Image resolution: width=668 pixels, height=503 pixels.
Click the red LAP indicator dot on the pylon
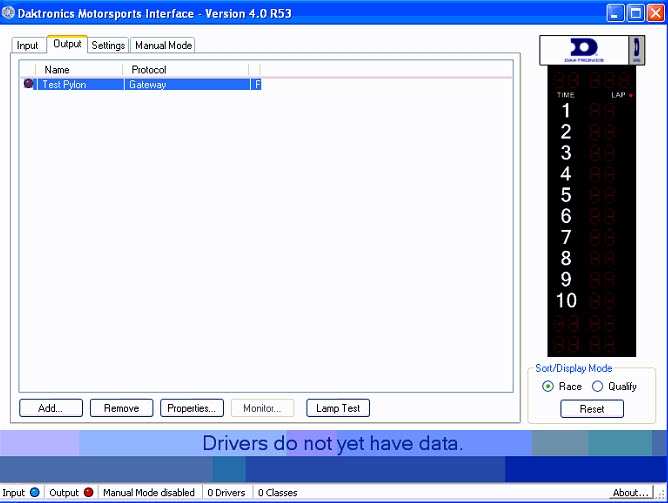tap(631, 95)
